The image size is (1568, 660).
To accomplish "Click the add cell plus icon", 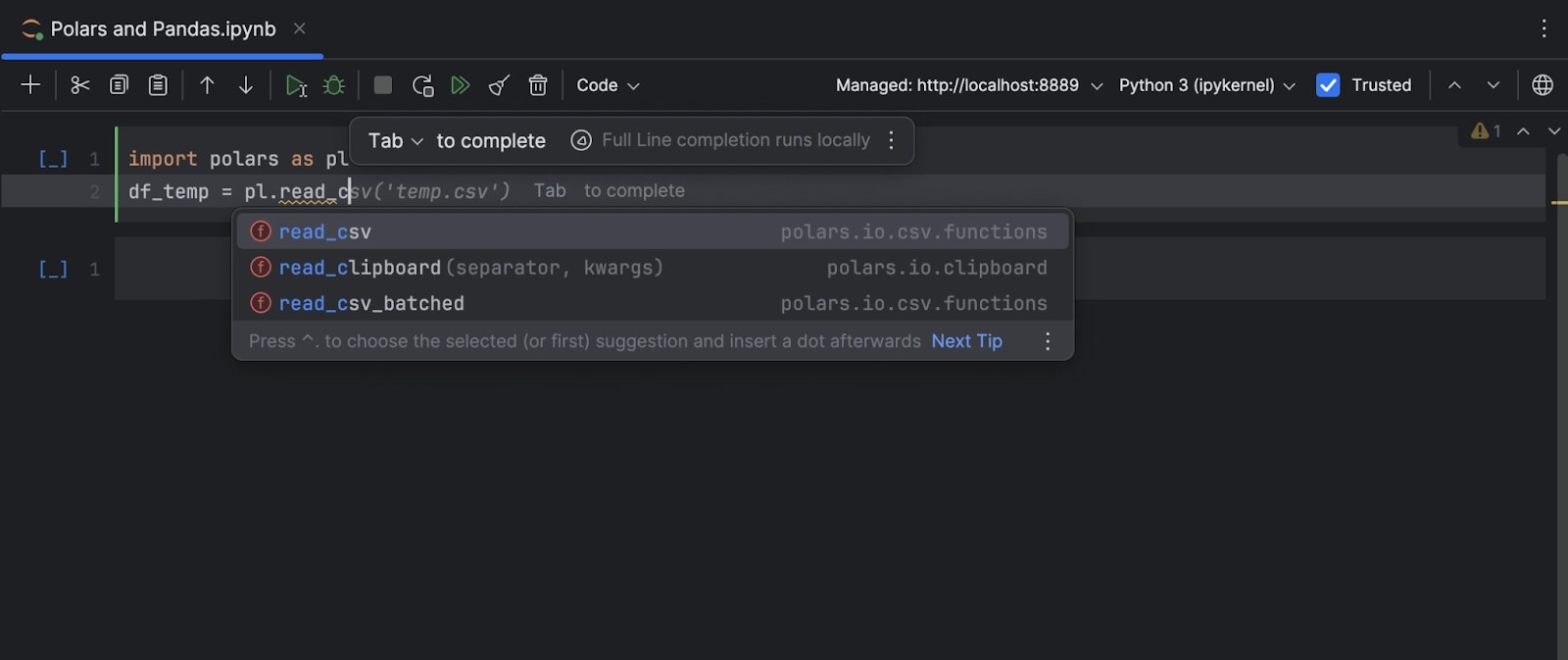I will click(30, 85).
